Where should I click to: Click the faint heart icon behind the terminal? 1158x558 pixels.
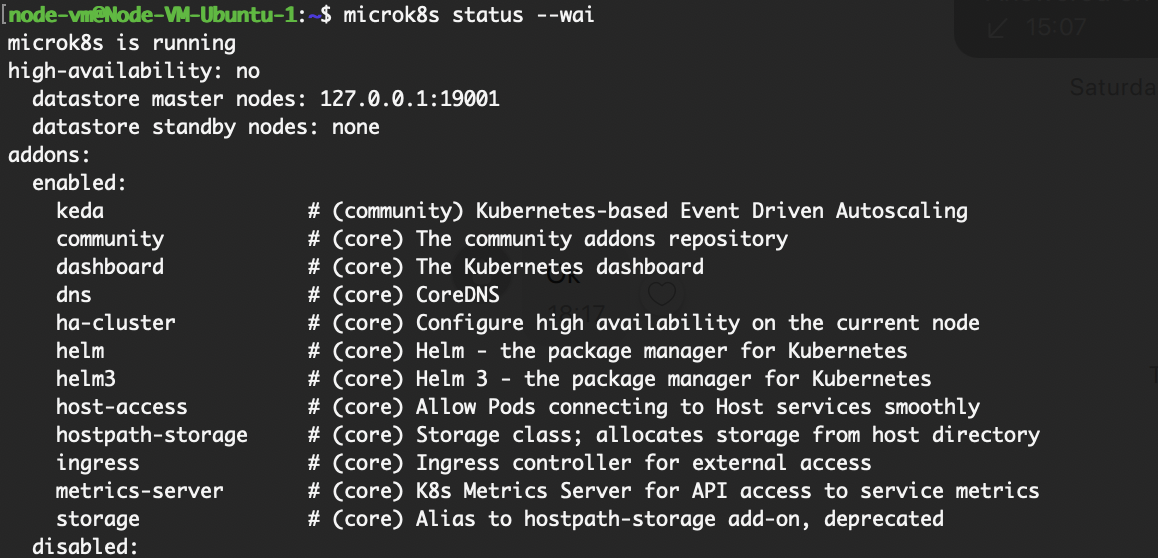[661, 294]
